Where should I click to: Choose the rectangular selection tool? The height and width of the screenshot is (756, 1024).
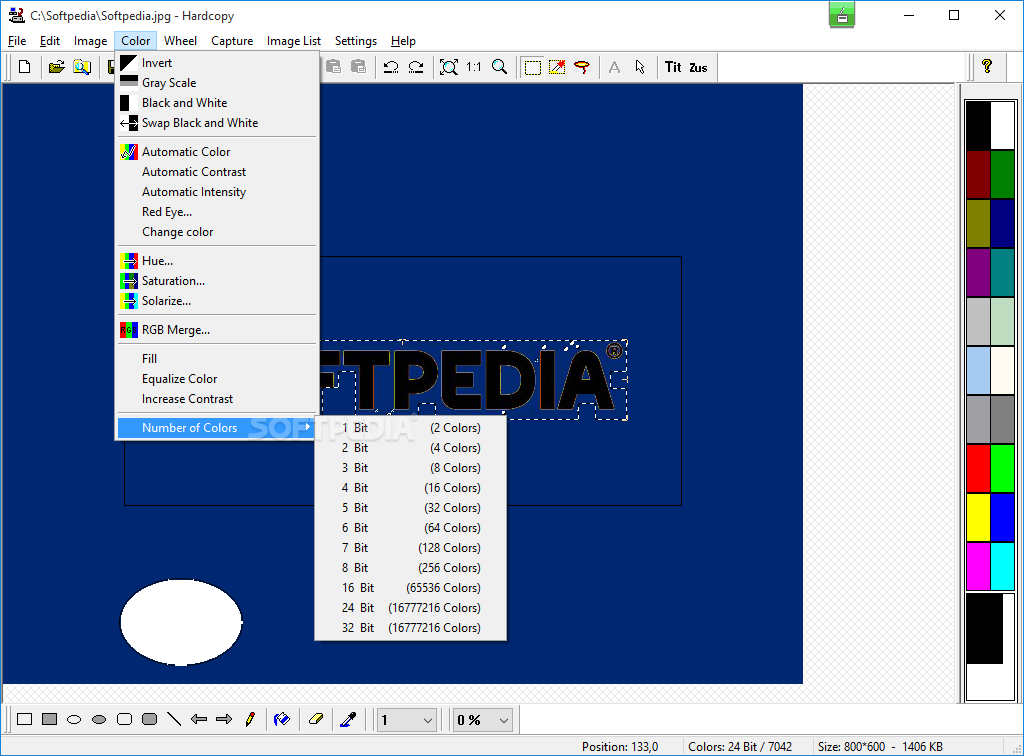532,67
